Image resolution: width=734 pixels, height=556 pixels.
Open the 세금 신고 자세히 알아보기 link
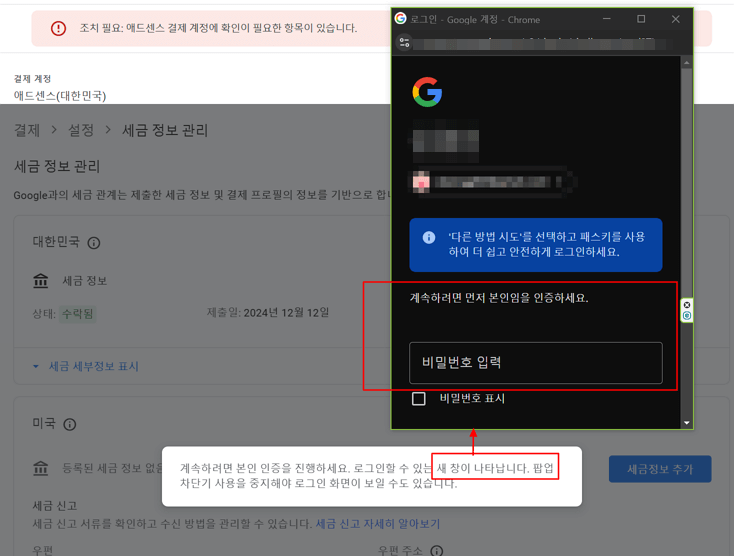[x=378, y=524]
